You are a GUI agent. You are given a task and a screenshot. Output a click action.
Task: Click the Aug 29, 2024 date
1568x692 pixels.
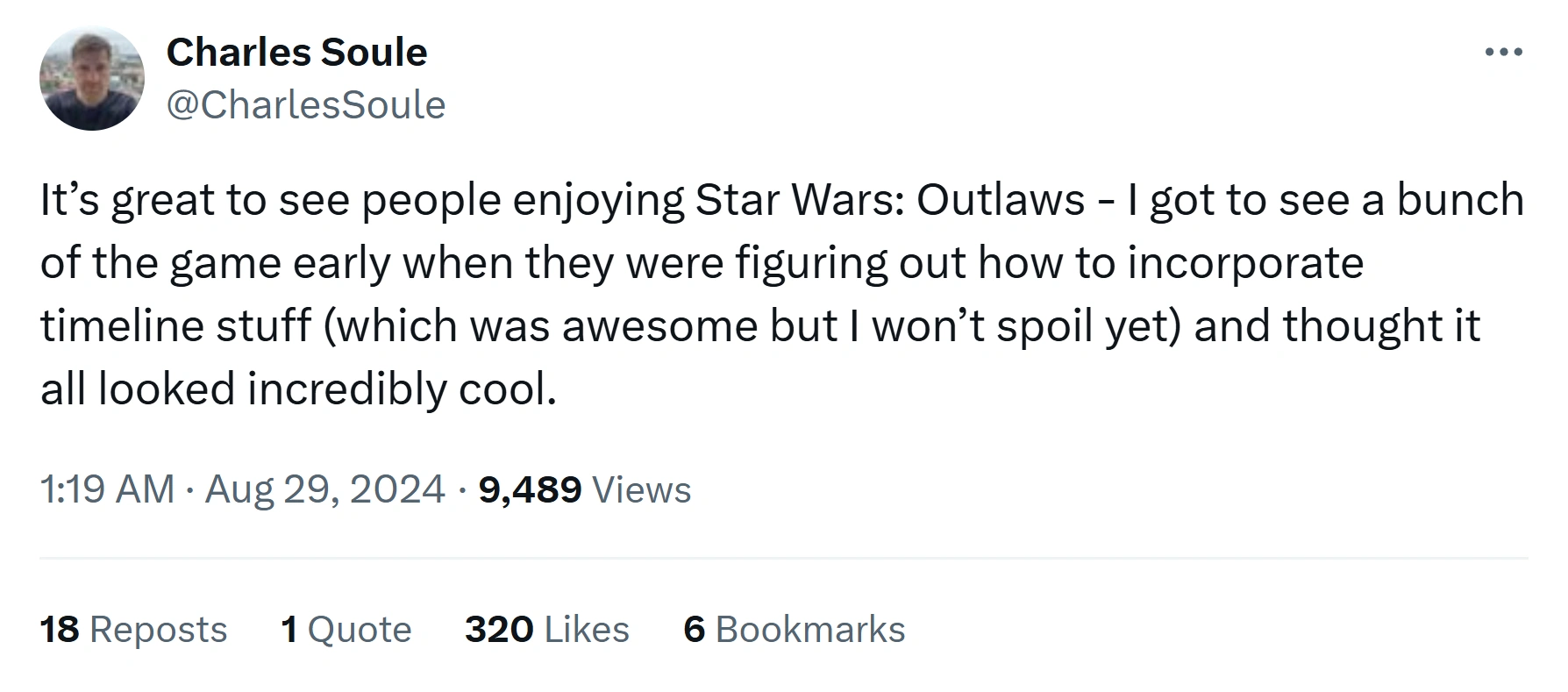[324, 489]
